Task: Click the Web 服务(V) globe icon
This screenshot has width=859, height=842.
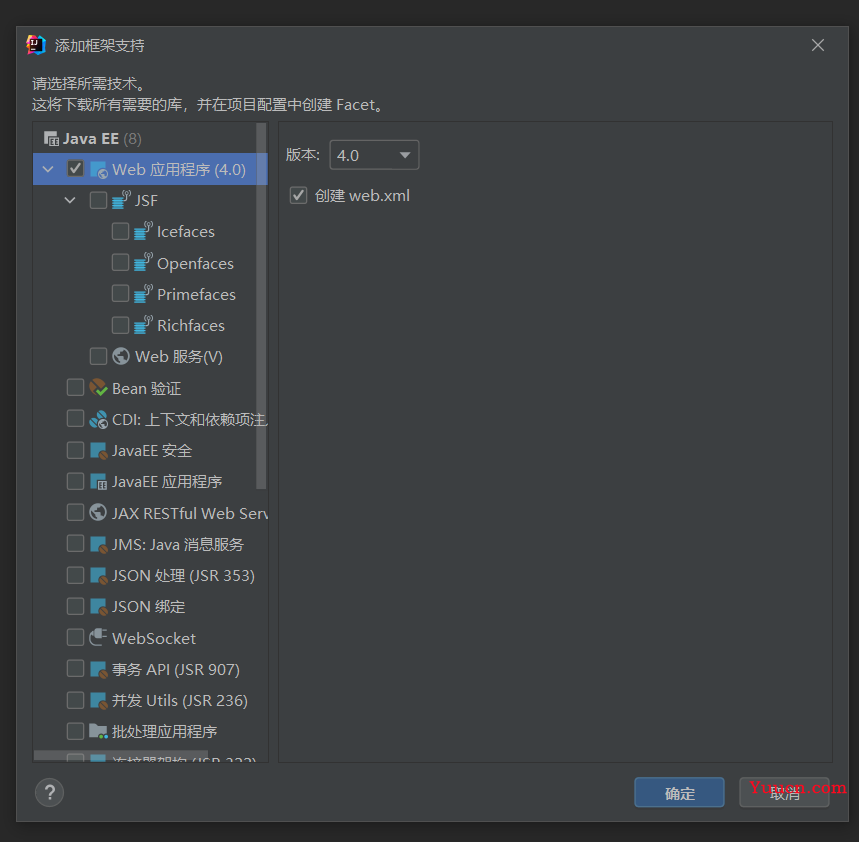Action: tap(121, 357)
